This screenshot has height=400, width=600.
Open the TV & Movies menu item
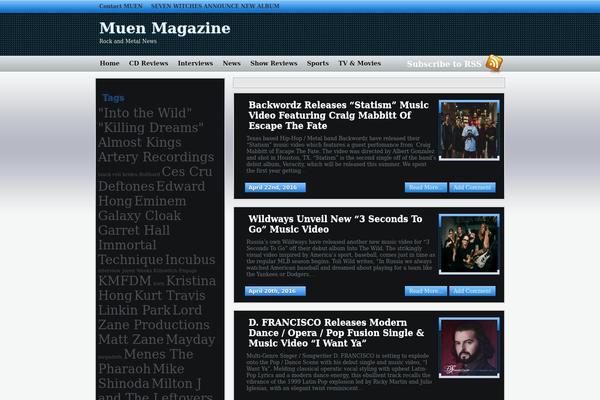click(x=359, y=63)
